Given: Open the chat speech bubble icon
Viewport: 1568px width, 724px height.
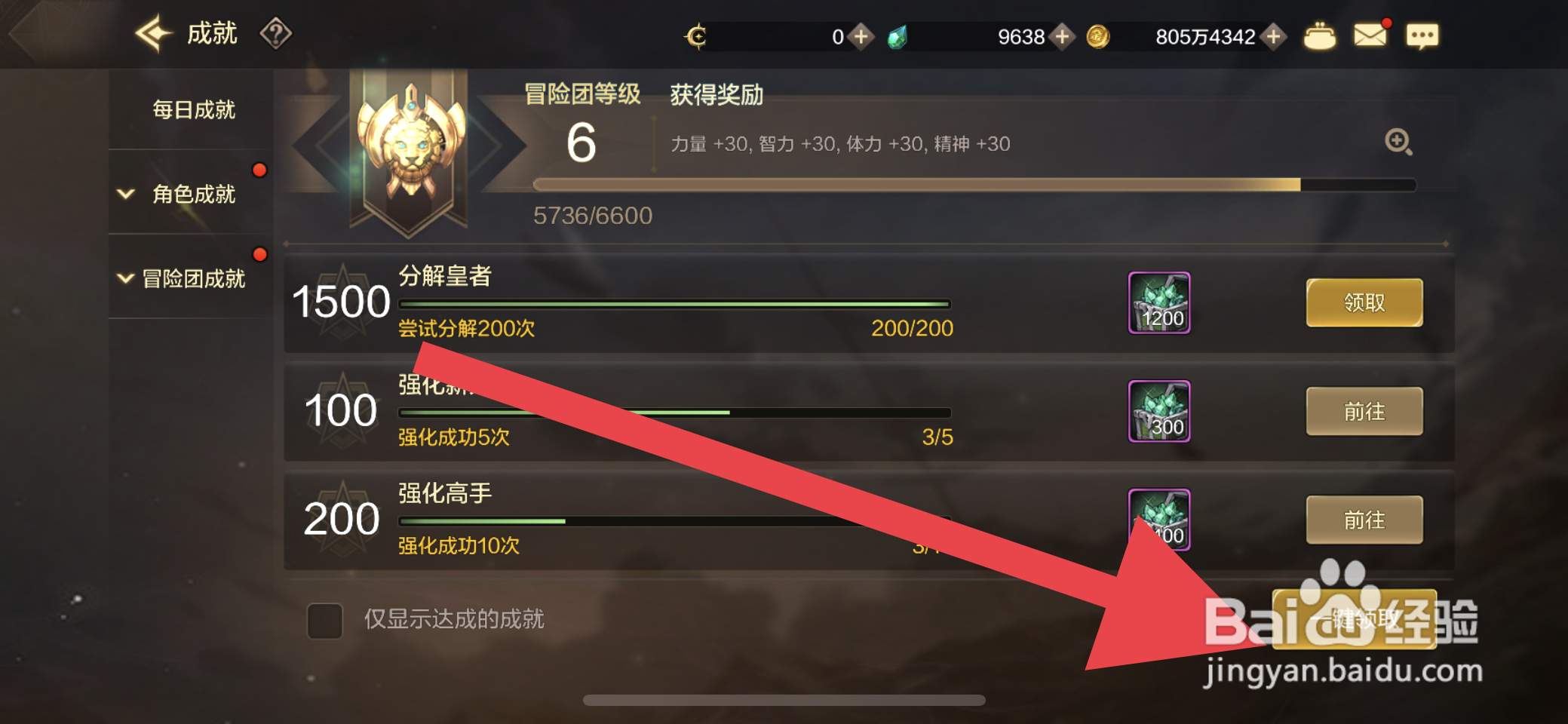Looking at the screenshot, I should click(x=1422, y=36).
